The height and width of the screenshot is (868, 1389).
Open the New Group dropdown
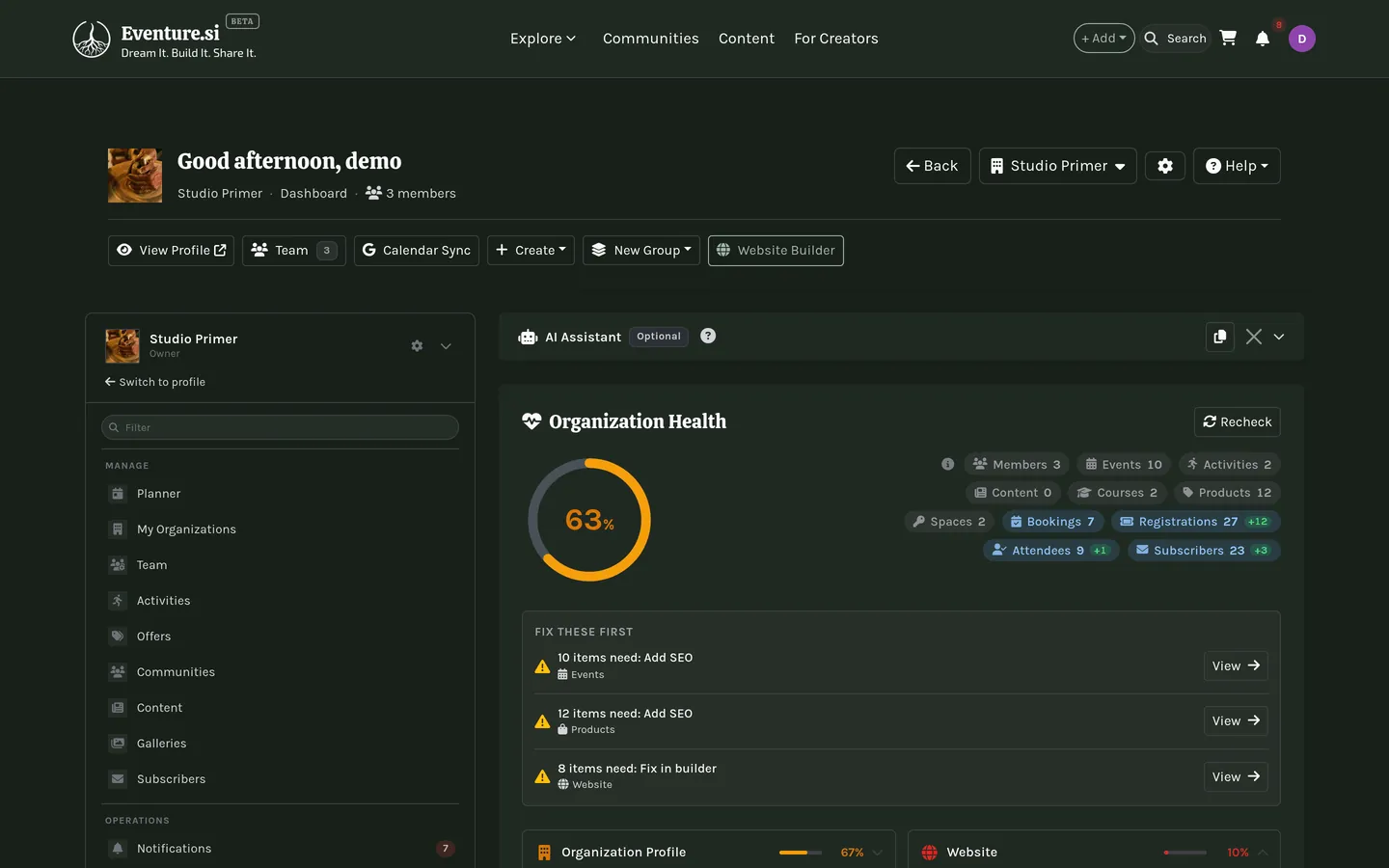point(641,251)
